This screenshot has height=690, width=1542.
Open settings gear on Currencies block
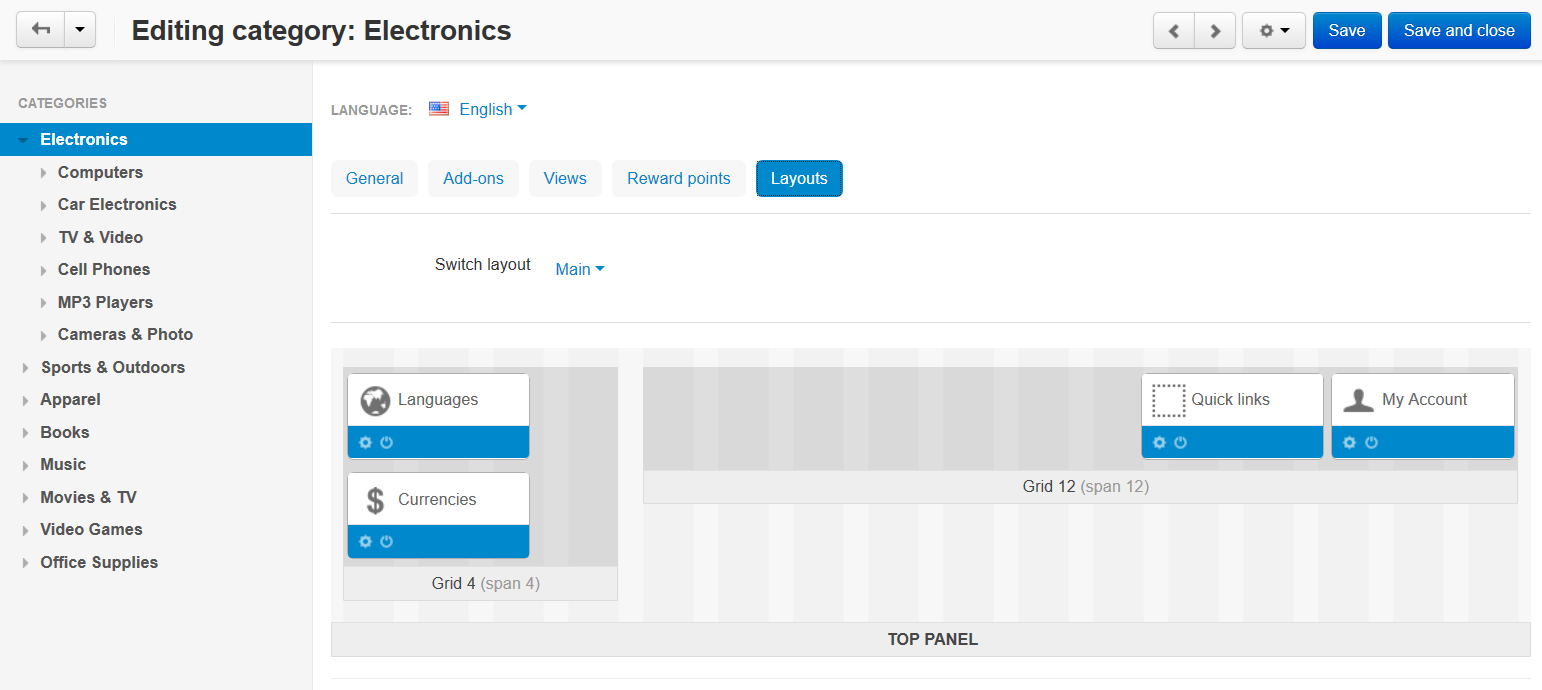(x=366, y=541)
